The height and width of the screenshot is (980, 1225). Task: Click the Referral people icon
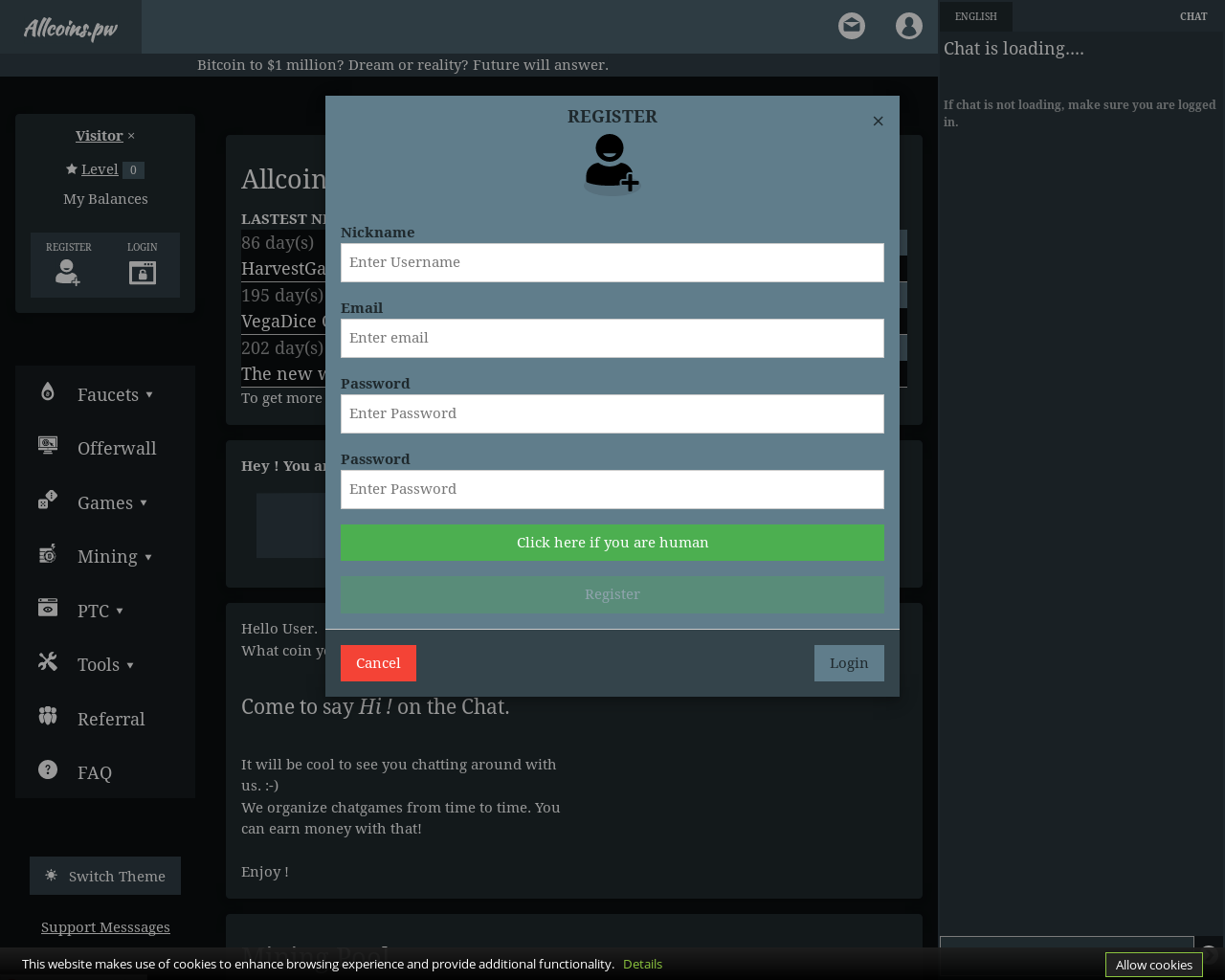tap(48, 716)
